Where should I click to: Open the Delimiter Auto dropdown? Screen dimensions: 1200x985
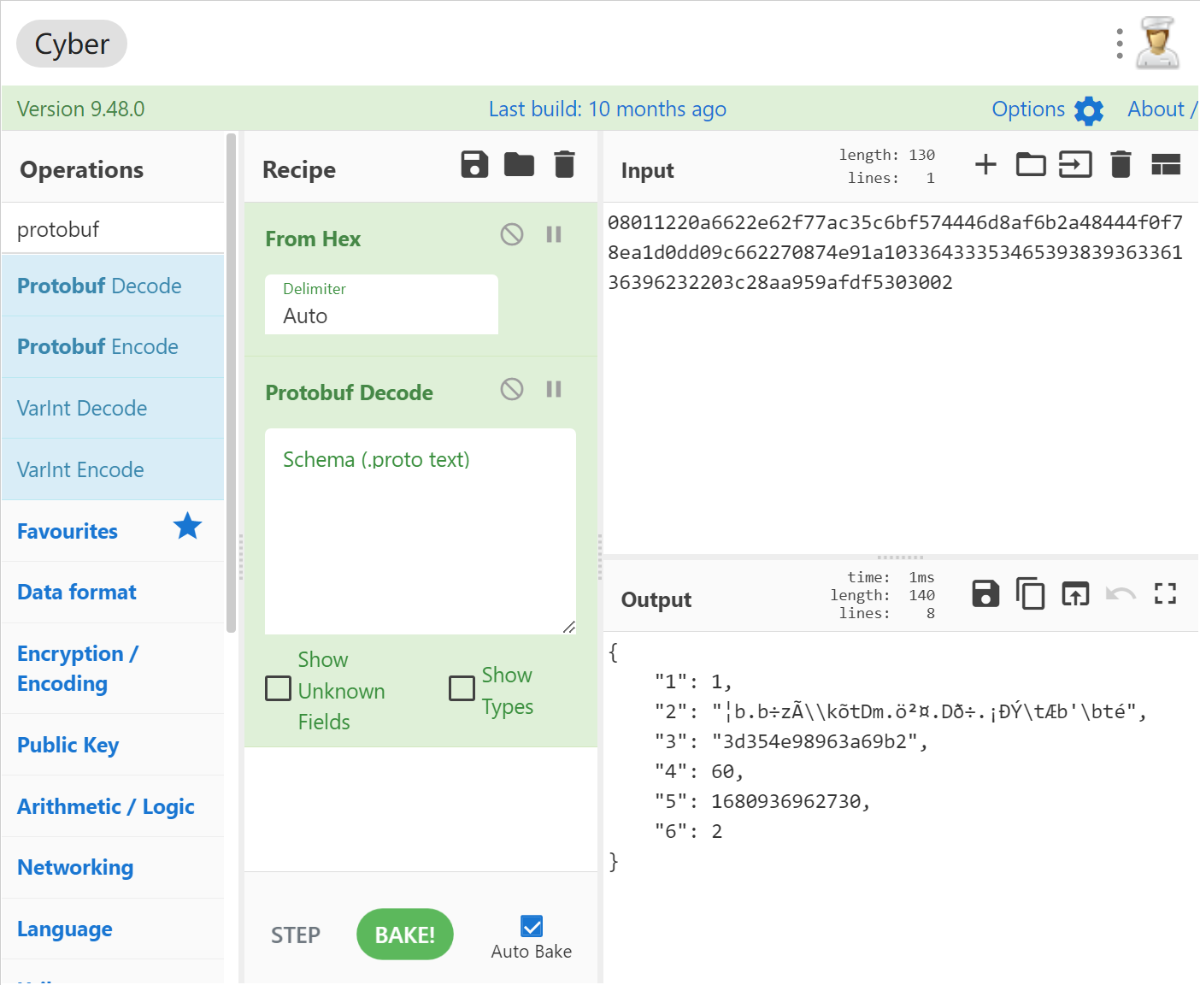[x=381, y=304]
